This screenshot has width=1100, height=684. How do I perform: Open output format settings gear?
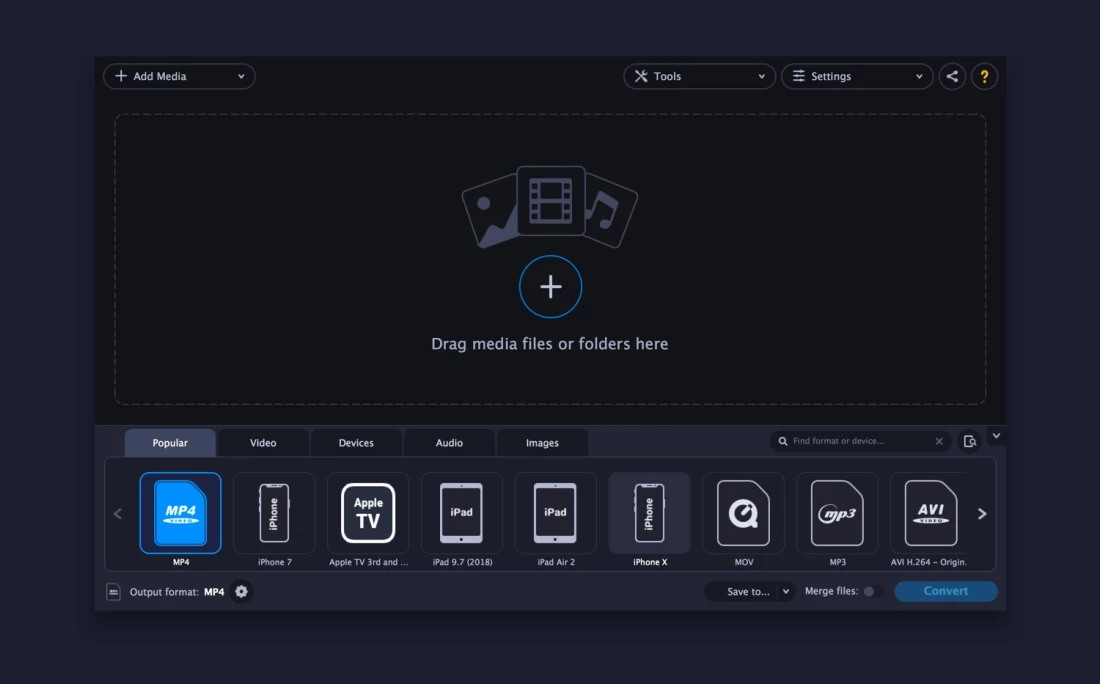click(241, 592)
